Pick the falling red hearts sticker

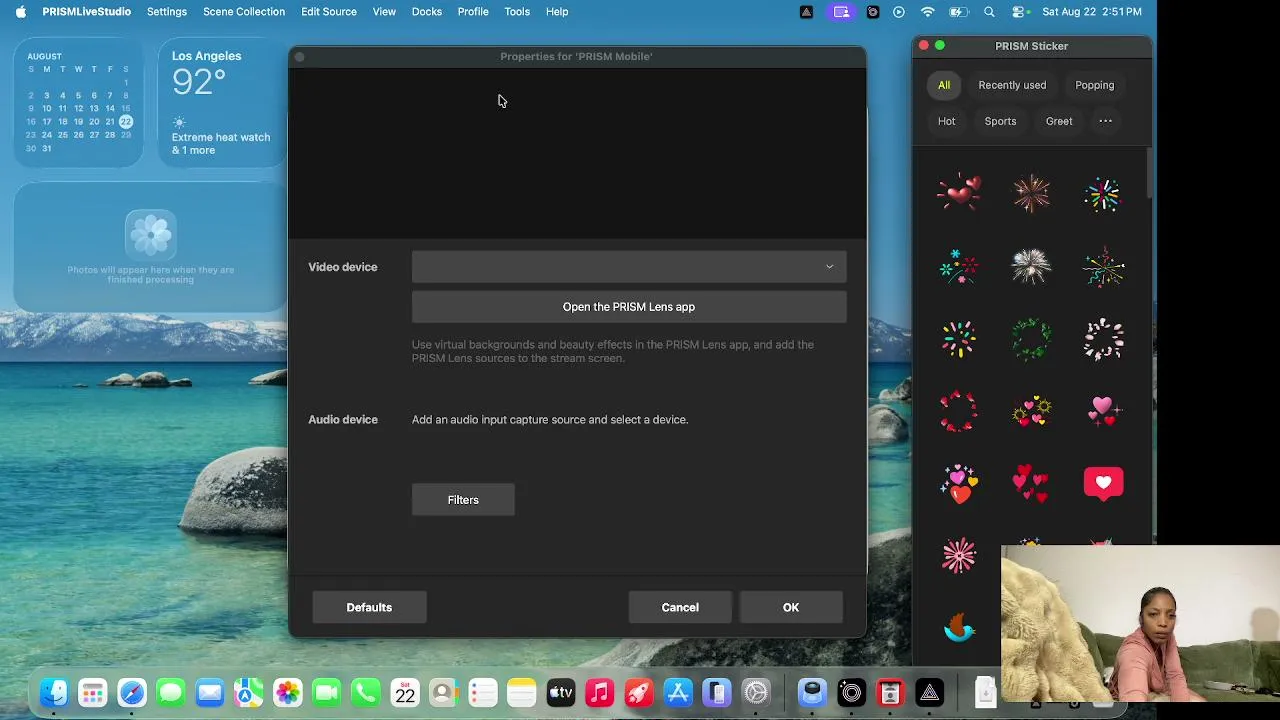point(1031,484)
